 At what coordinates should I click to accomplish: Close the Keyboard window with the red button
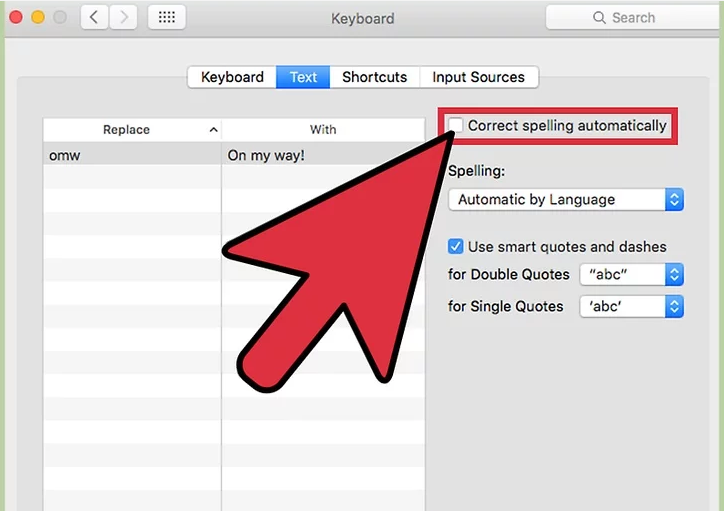[x=16, y=18]
